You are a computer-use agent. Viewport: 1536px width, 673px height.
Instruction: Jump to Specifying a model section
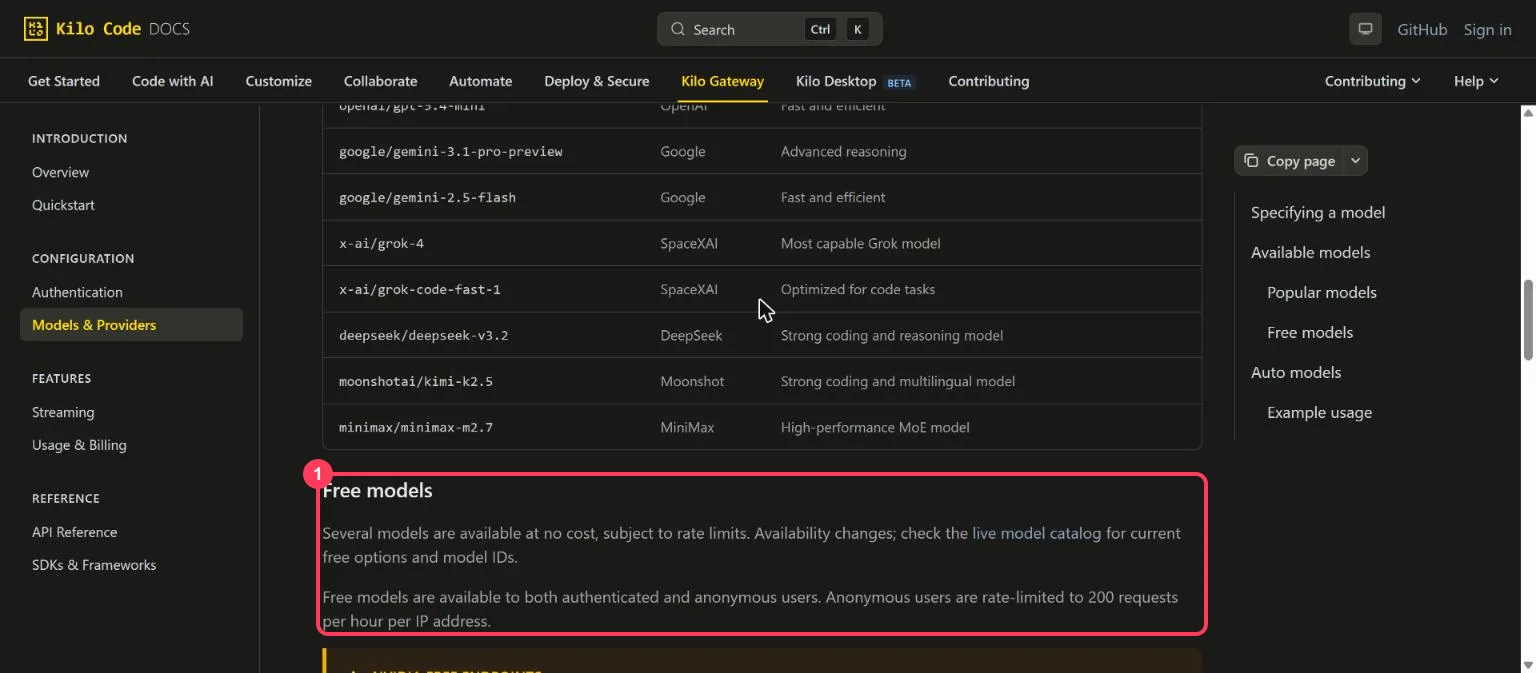point(1318,212)
